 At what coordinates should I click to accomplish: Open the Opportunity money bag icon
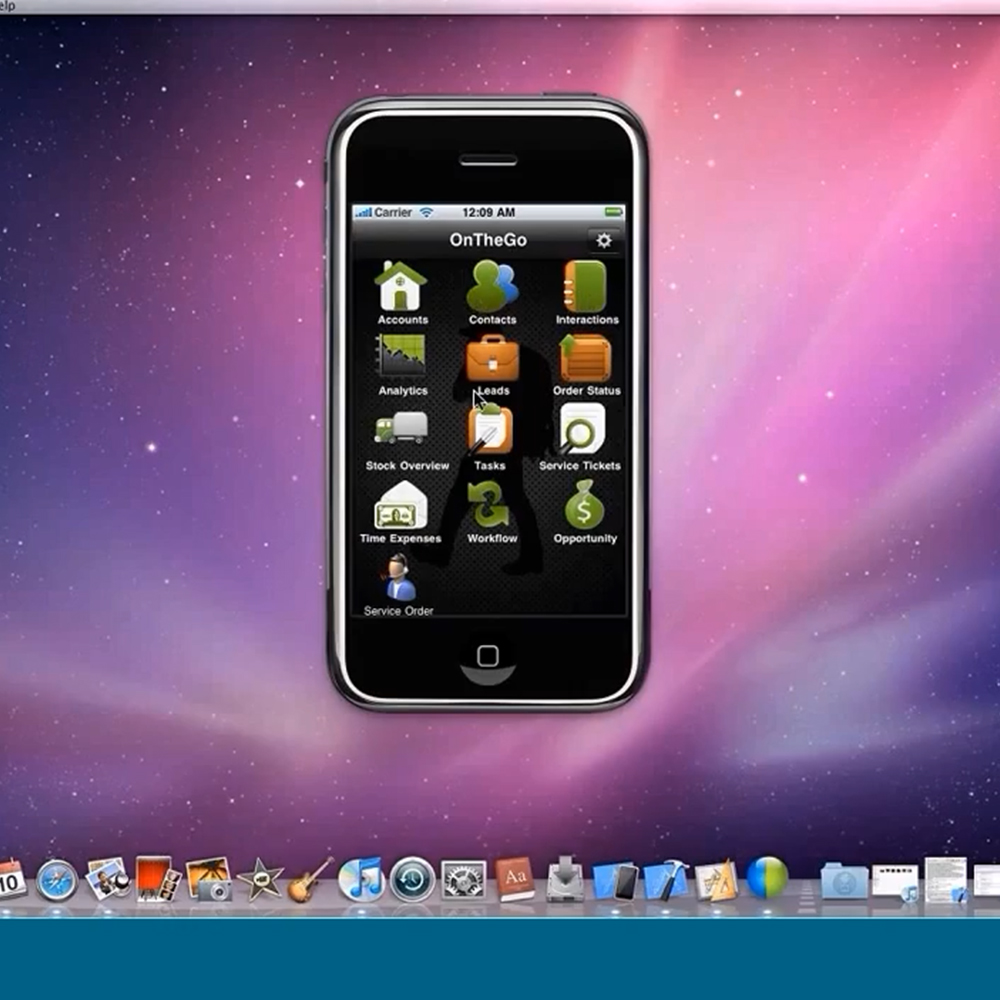(584, 504)
